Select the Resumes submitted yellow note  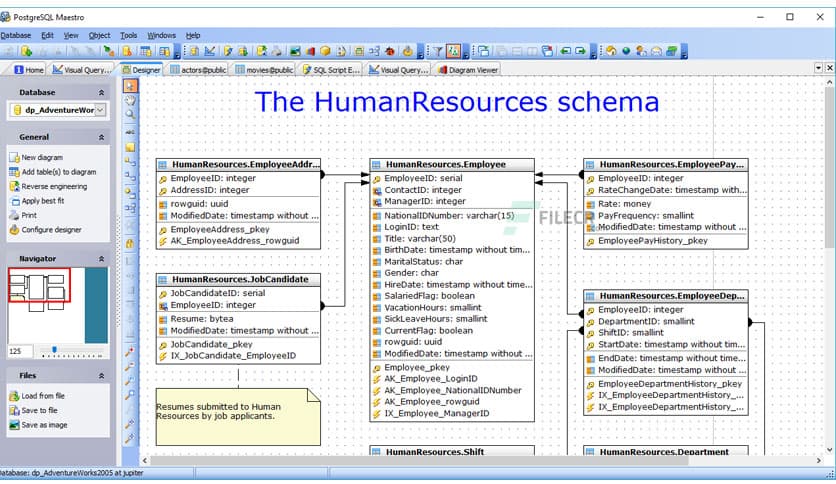238,417
